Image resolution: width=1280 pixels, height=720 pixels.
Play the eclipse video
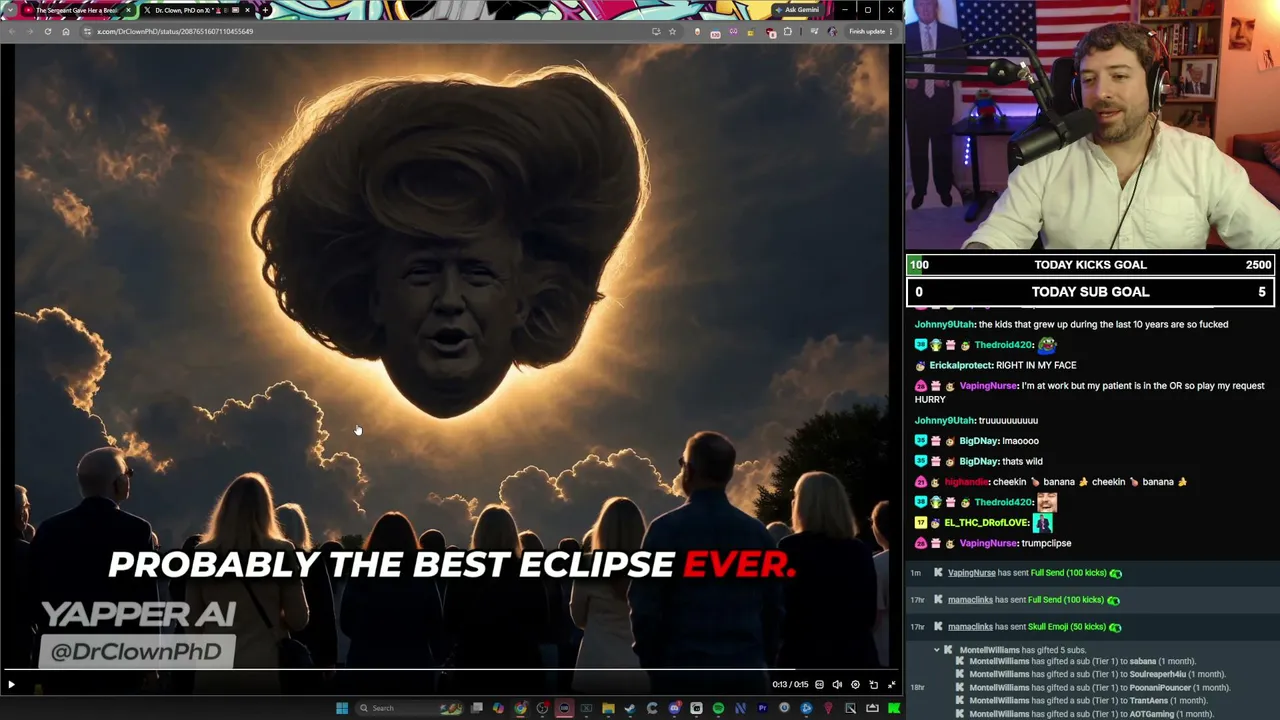tap(11, 685)
